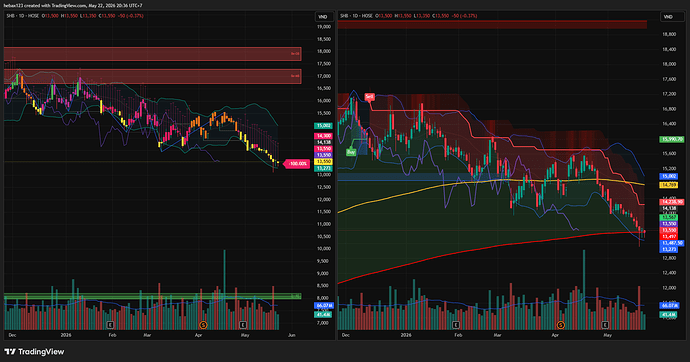Click the blue 15,002 price label on right chart
The image size is (690, 362).
(x=668, y=176)
